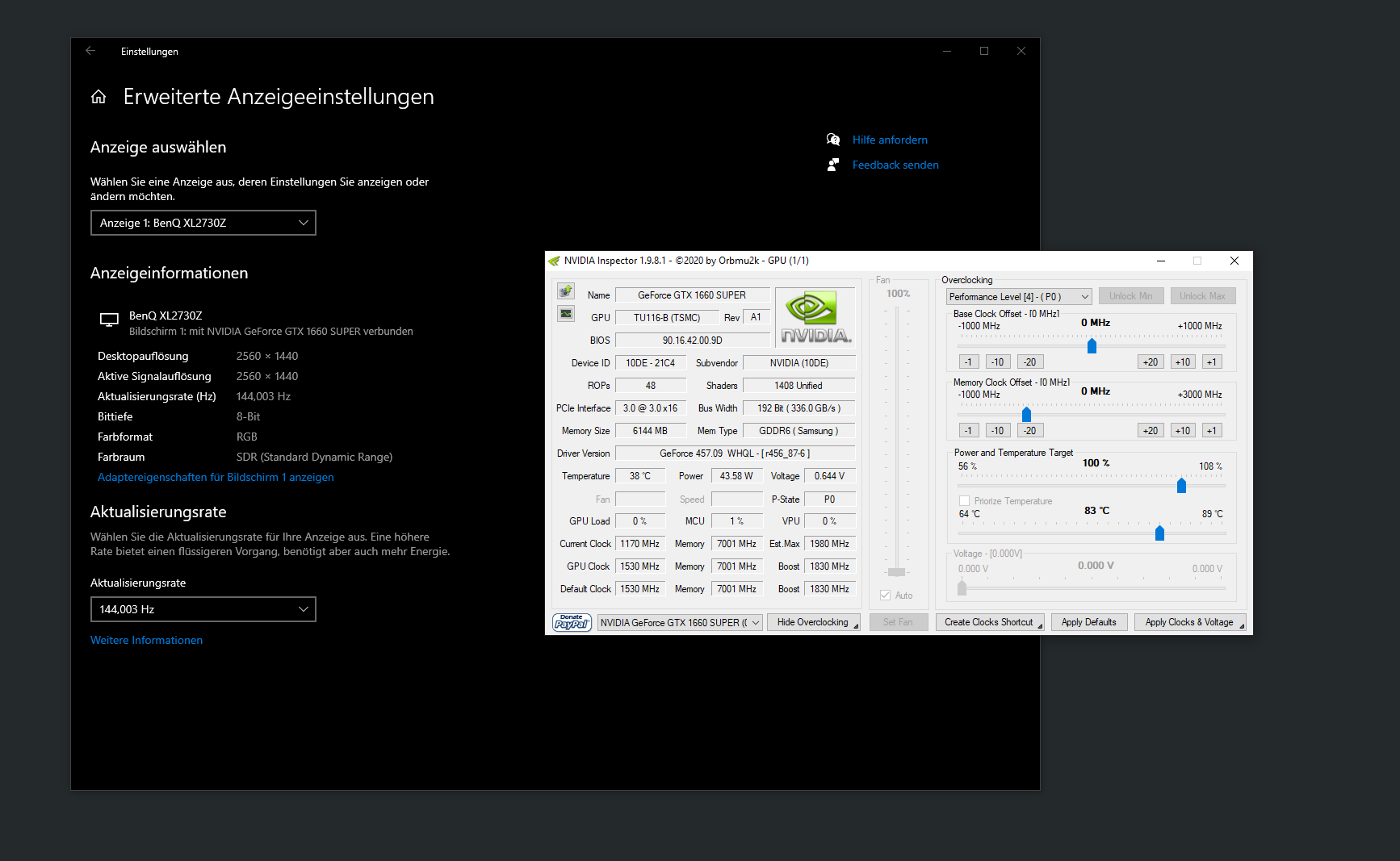Click the NVIDIA Inspector title bar icon
Image resolution: width=1400 pixels, height=861 pixels.
click(554, 261)
